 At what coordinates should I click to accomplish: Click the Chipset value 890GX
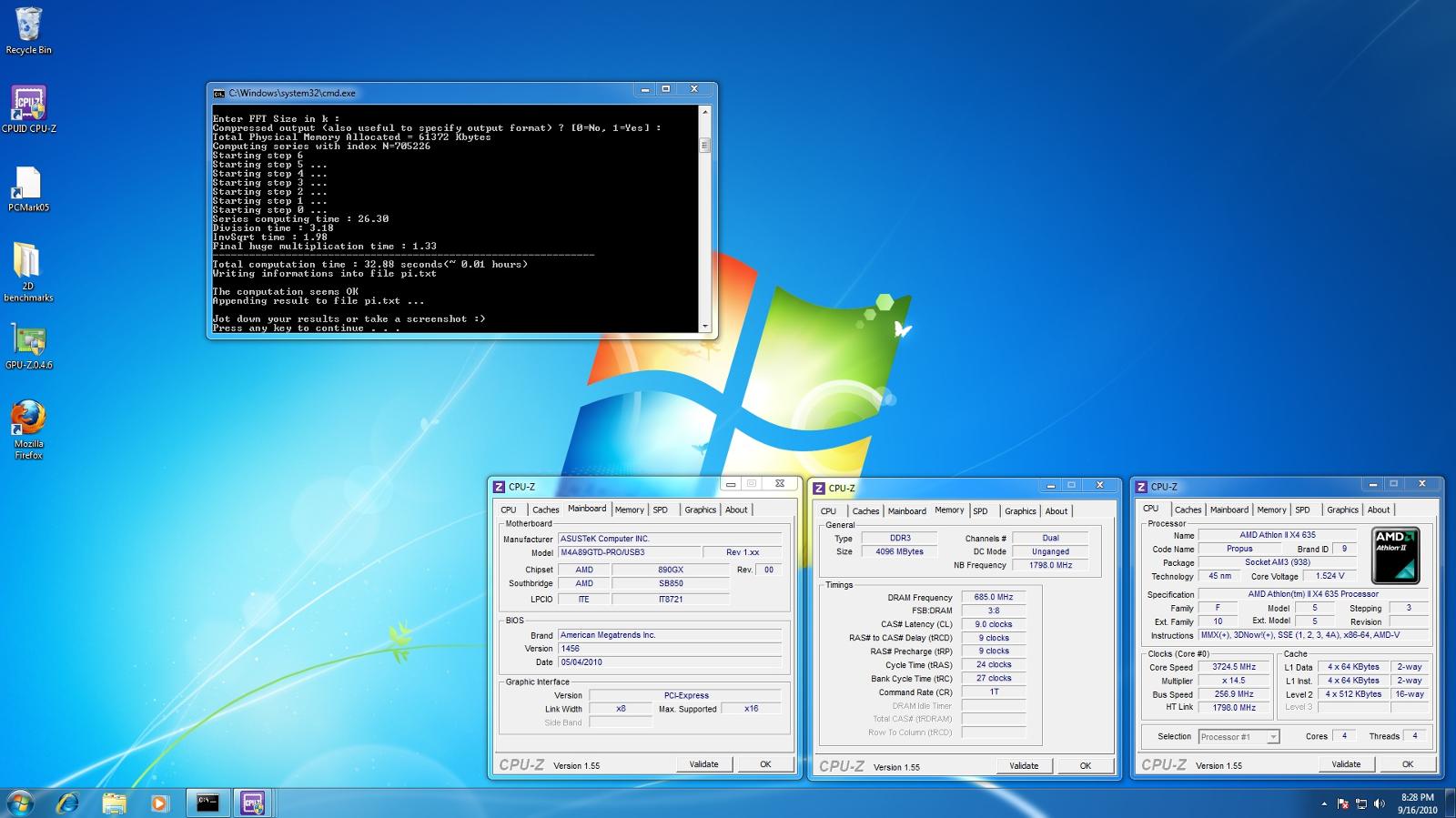coord(671,570)
